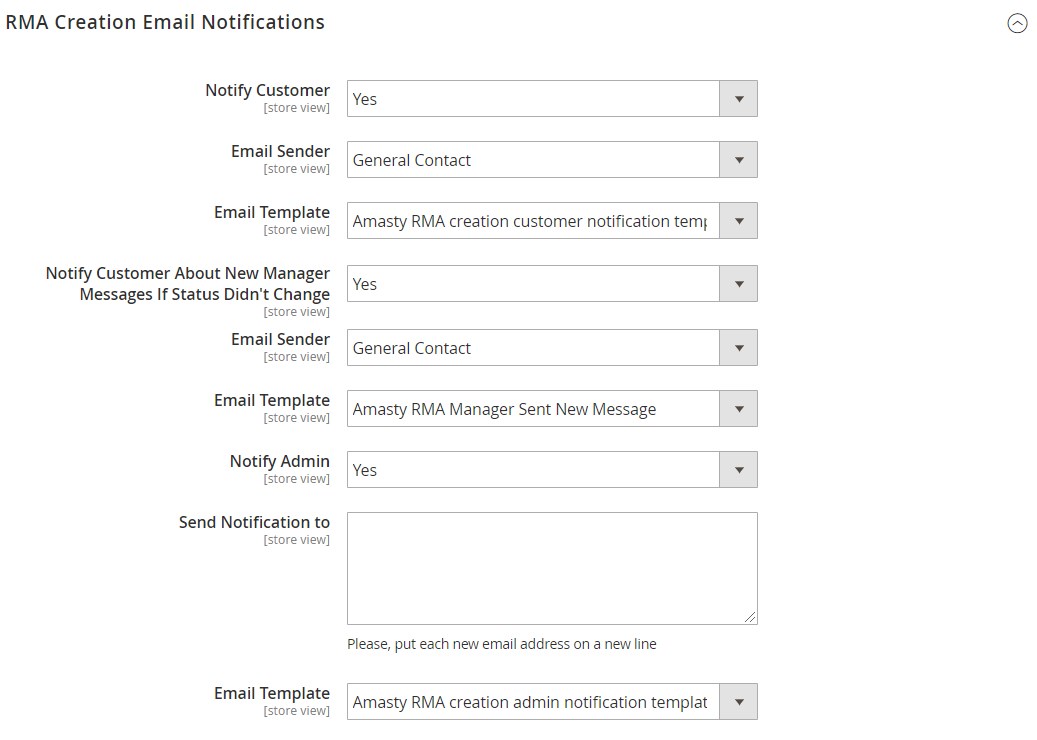
Task: Click the Notify Customer field label
Action: pyautogui.click(x=267, y=90)
